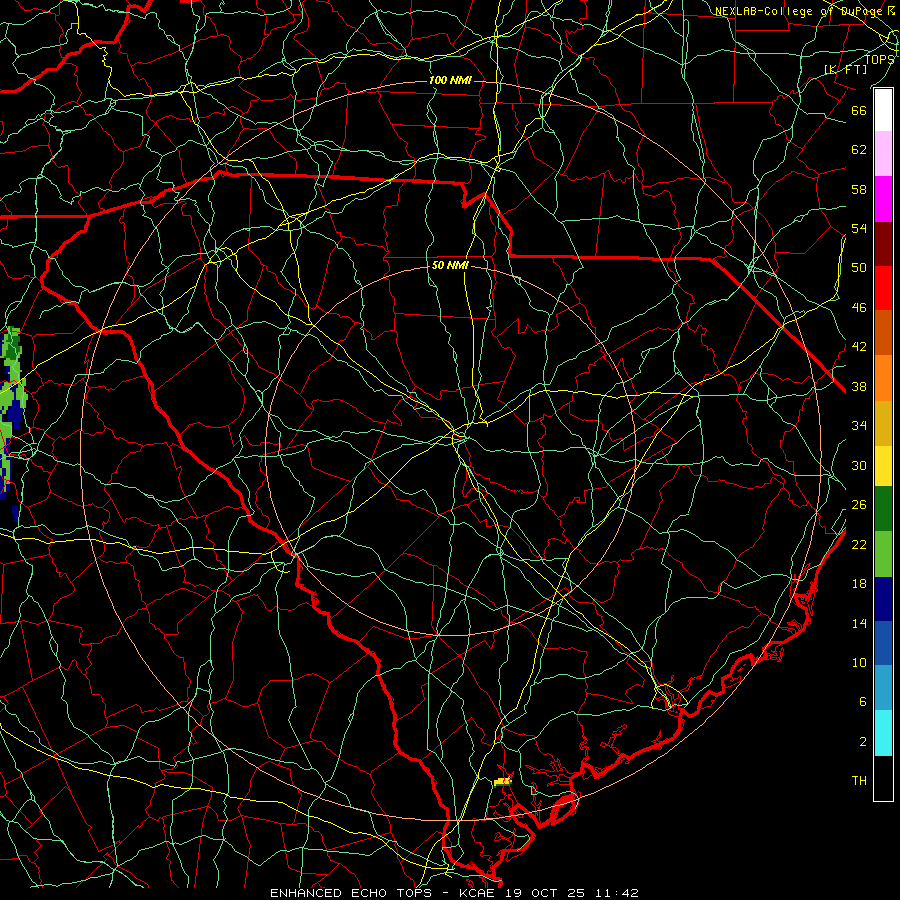The height and width of the screenshot is (900, 900).
Task: Click the '100 NMI' range ring label
Action: click(x=450, y=80)
